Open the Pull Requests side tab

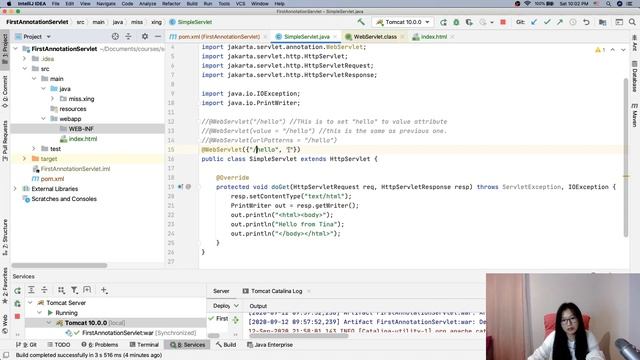tap(5, 141)
